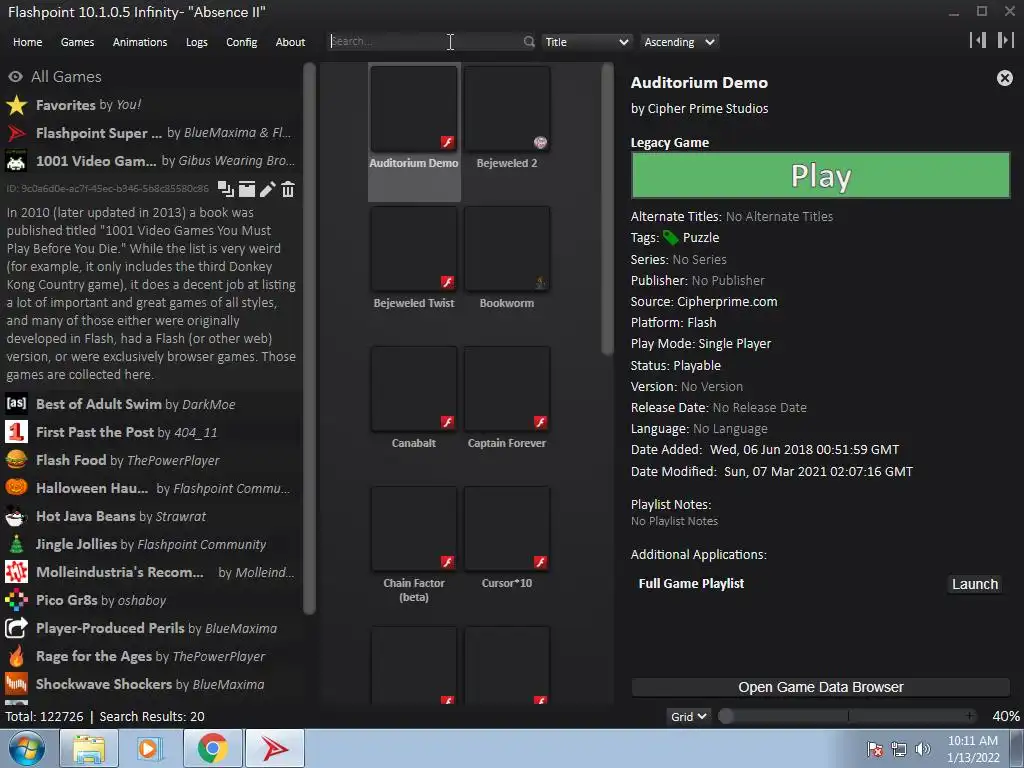Select the Chain Factor (beta) thumbnail
Viewport: 1024px width, 768px height.
[x=414, y=529]
